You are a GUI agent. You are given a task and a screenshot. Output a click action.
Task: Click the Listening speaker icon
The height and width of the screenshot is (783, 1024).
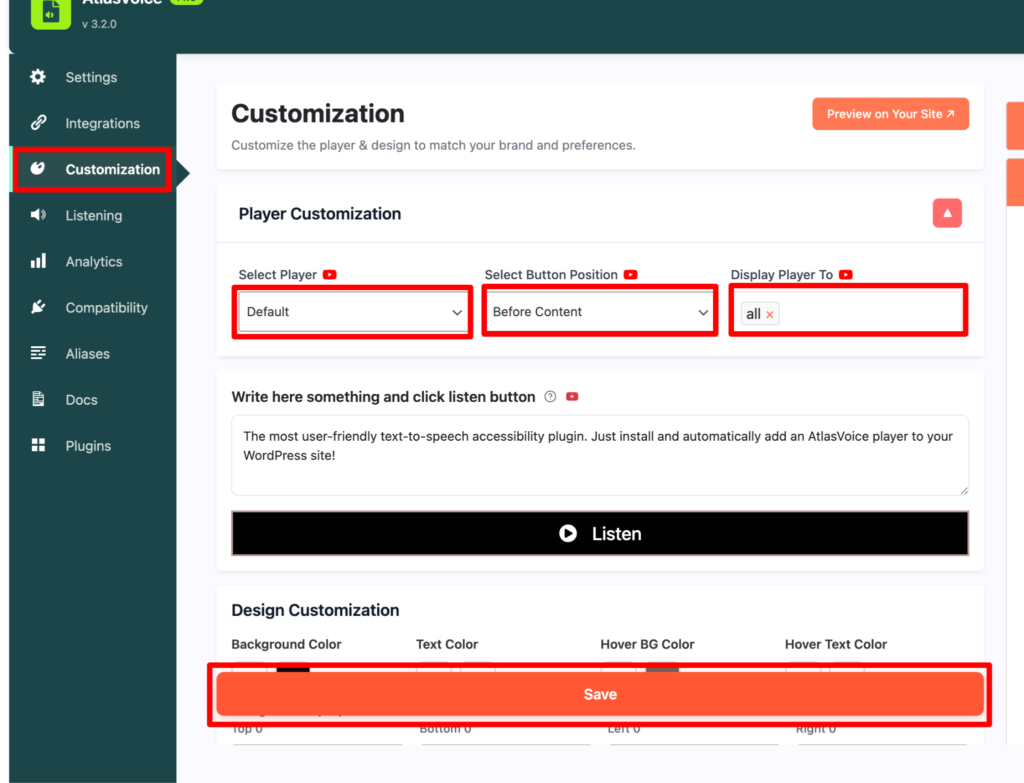(x=38, y=215)
